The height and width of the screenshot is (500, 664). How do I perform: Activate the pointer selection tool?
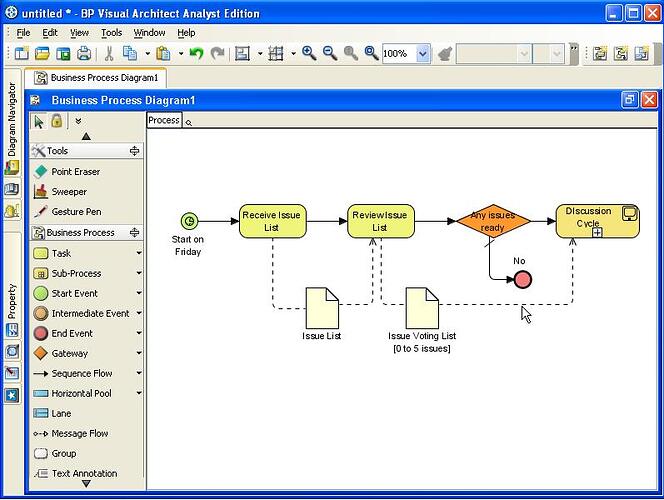(39, 121)
